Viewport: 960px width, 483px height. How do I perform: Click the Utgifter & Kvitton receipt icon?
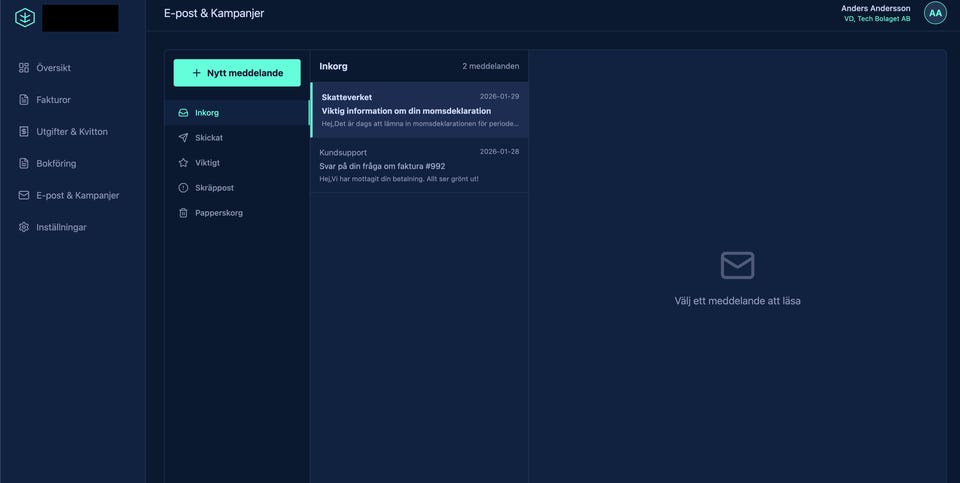(x=24, y=132)
